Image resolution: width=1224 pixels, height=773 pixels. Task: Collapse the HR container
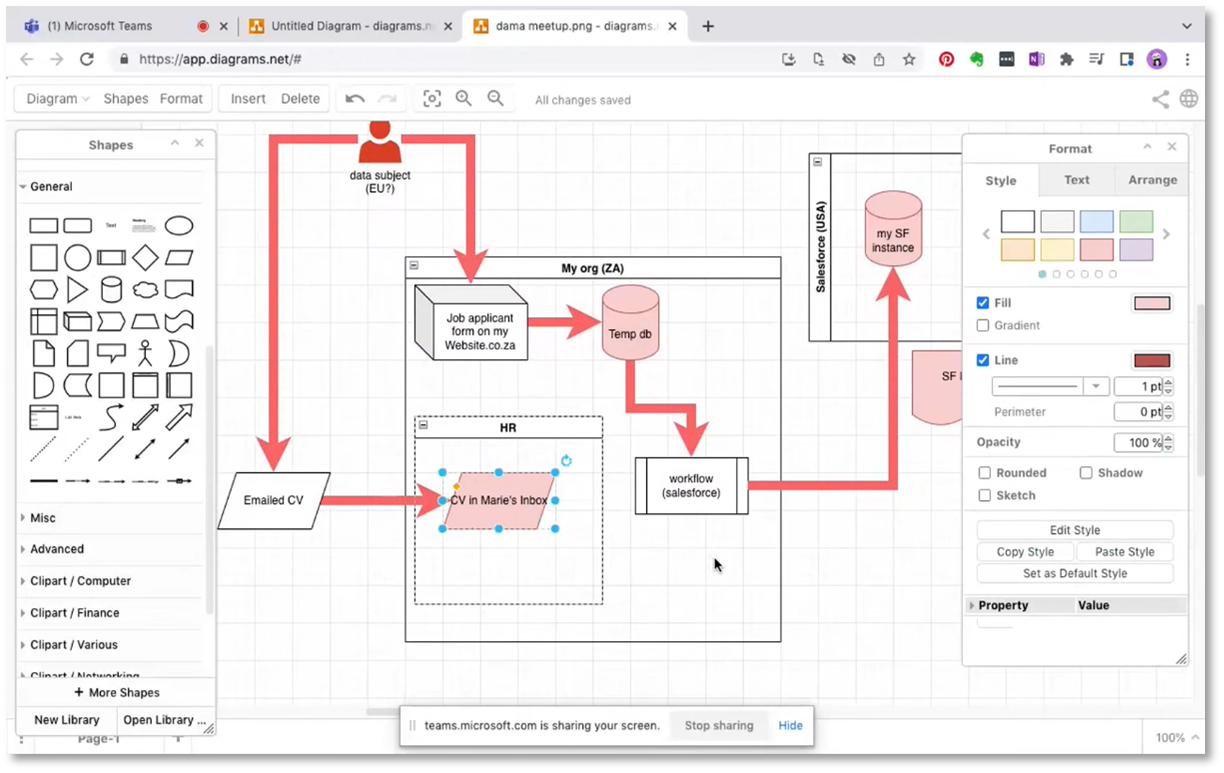pyautogui.click(x=423, y=425)
